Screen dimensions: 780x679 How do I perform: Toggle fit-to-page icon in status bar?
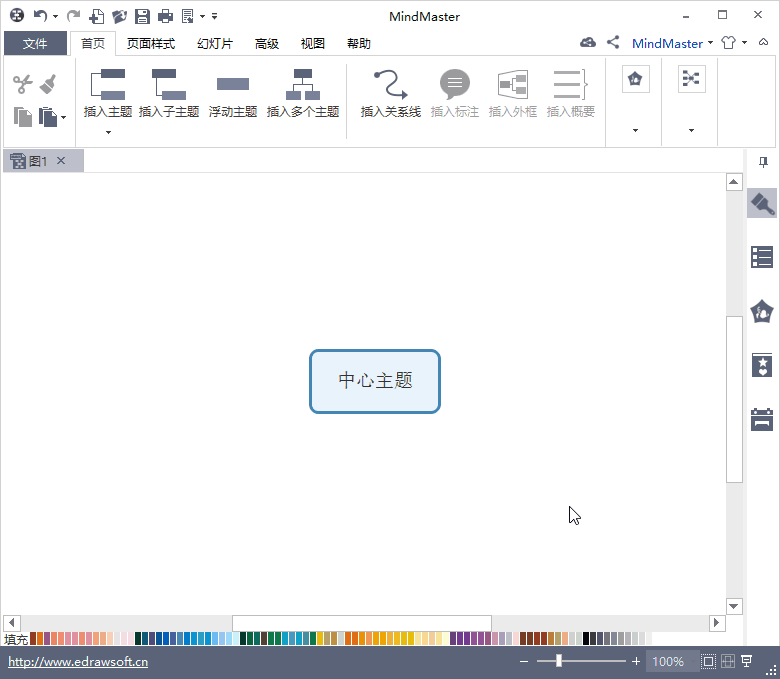click(x=708, y=661)
